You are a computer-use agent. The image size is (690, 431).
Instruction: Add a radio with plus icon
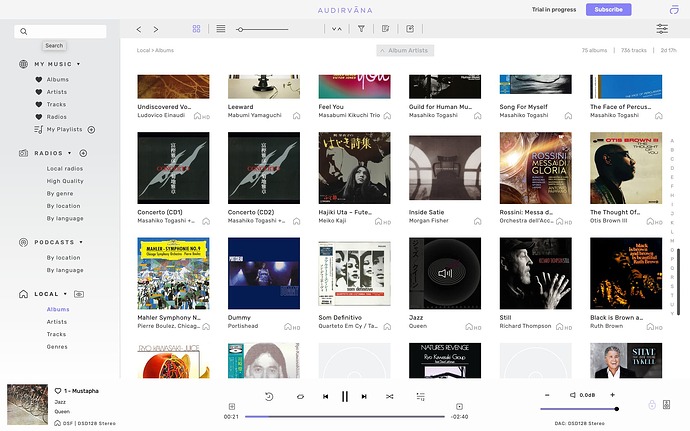pyautogui.click(x=83, y=153)
